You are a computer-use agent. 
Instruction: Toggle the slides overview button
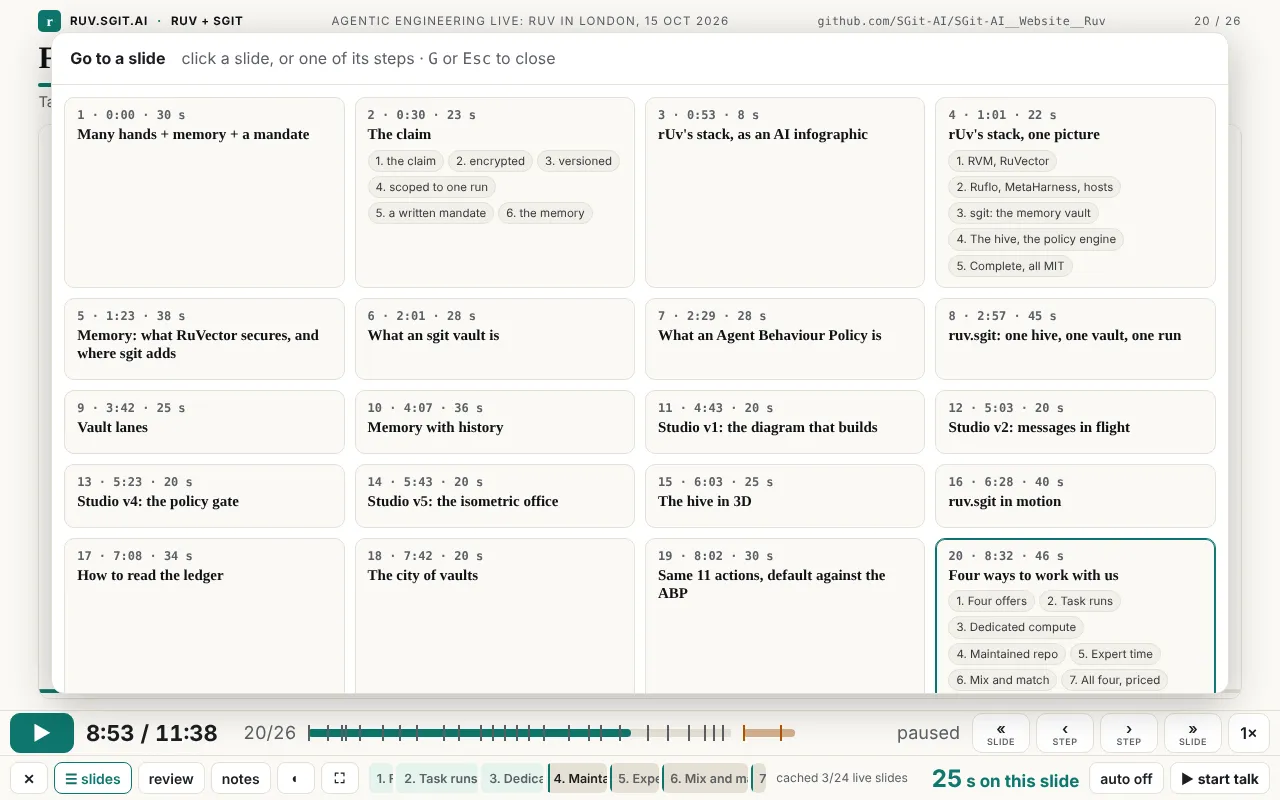click(93, 779)
